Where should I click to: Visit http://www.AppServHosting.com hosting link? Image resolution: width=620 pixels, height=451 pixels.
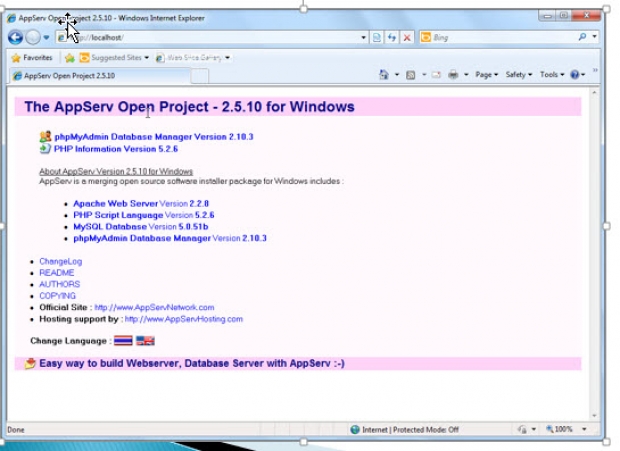[x=184, y=319]
